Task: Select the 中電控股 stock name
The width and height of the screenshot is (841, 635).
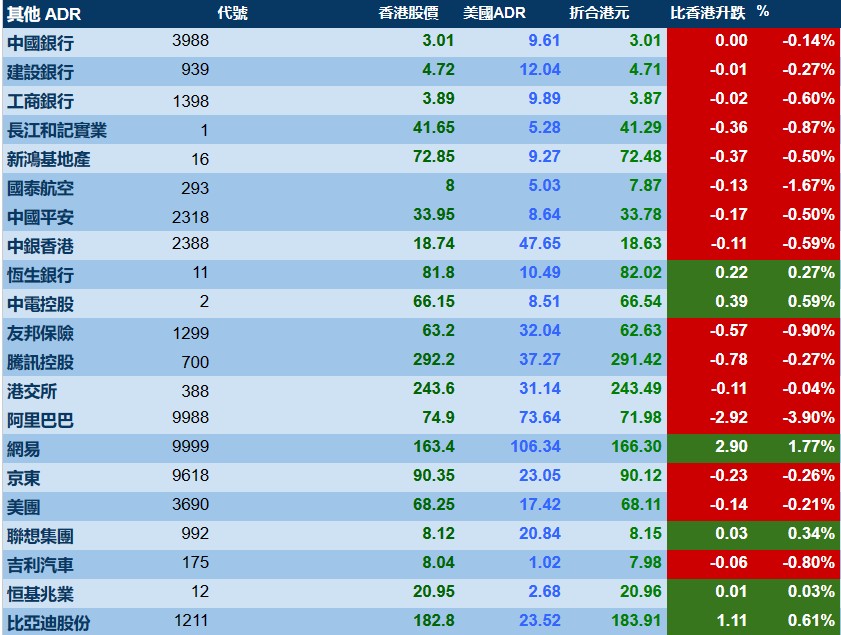Action: coord(40,304)
